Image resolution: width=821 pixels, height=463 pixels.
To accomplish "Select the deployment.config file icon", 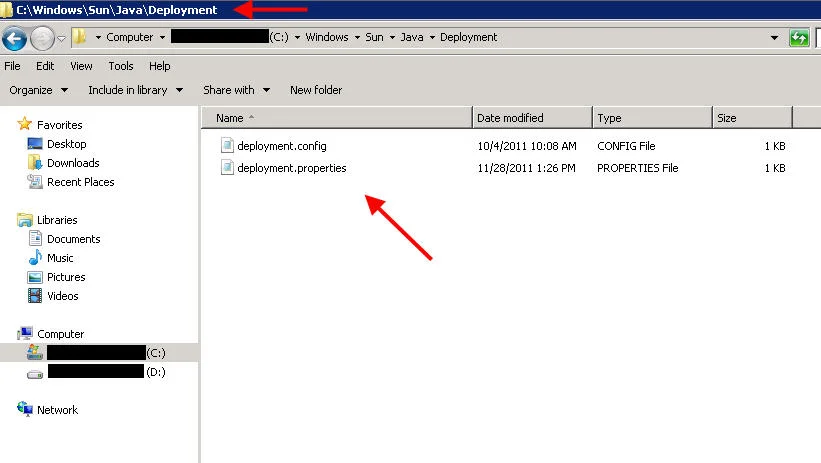I will (x=227, y=145).
